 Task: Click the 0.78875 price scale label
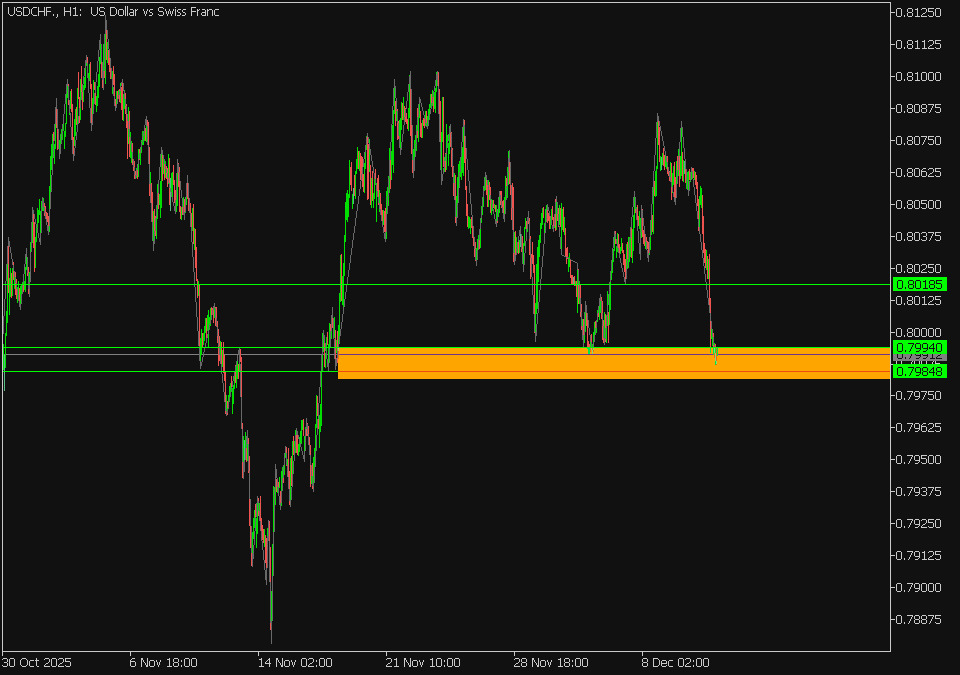[x=918, y=619]
